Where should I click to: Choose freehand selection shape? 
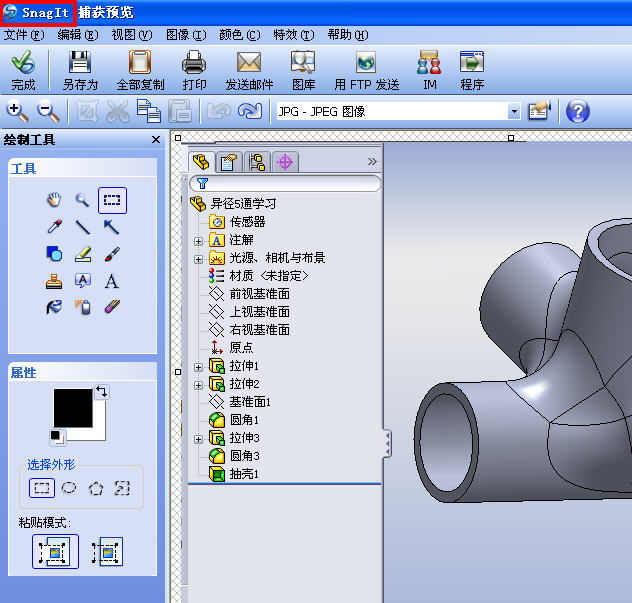(x=122, y=488)
